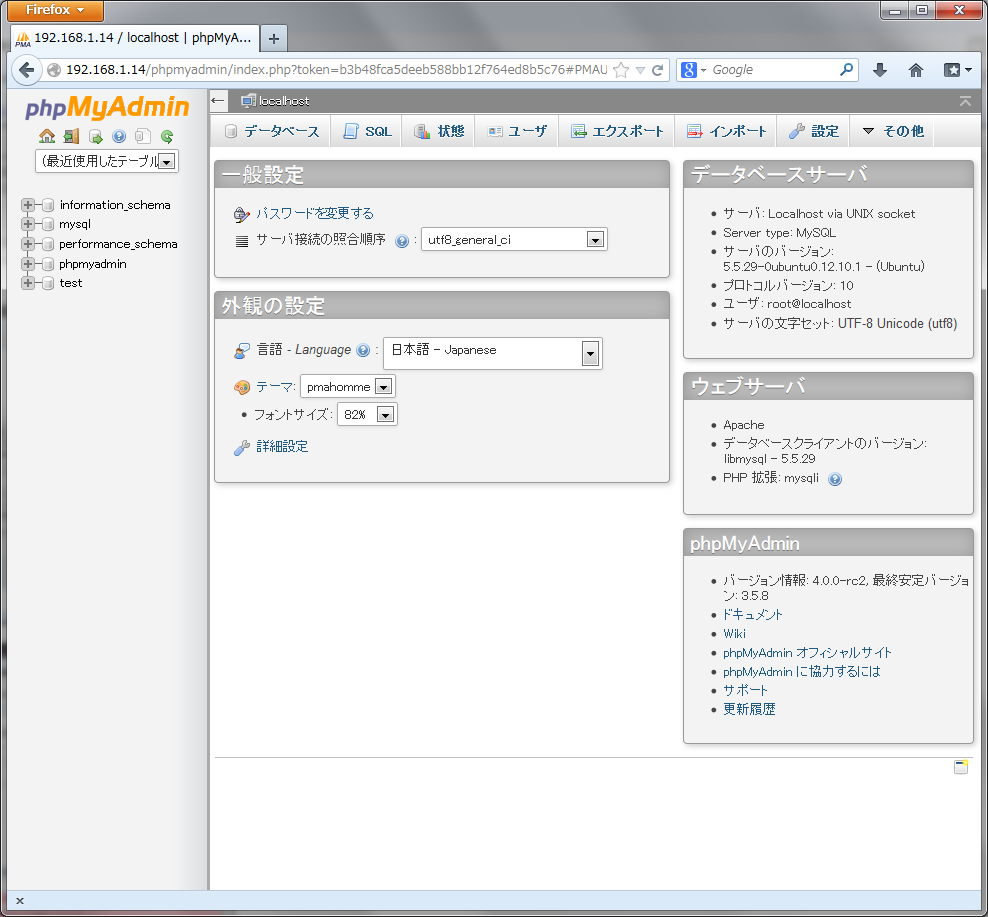Open the Firefox bookmarks menu icon
This screenshot has width=988, height=917.
(957, 70)
